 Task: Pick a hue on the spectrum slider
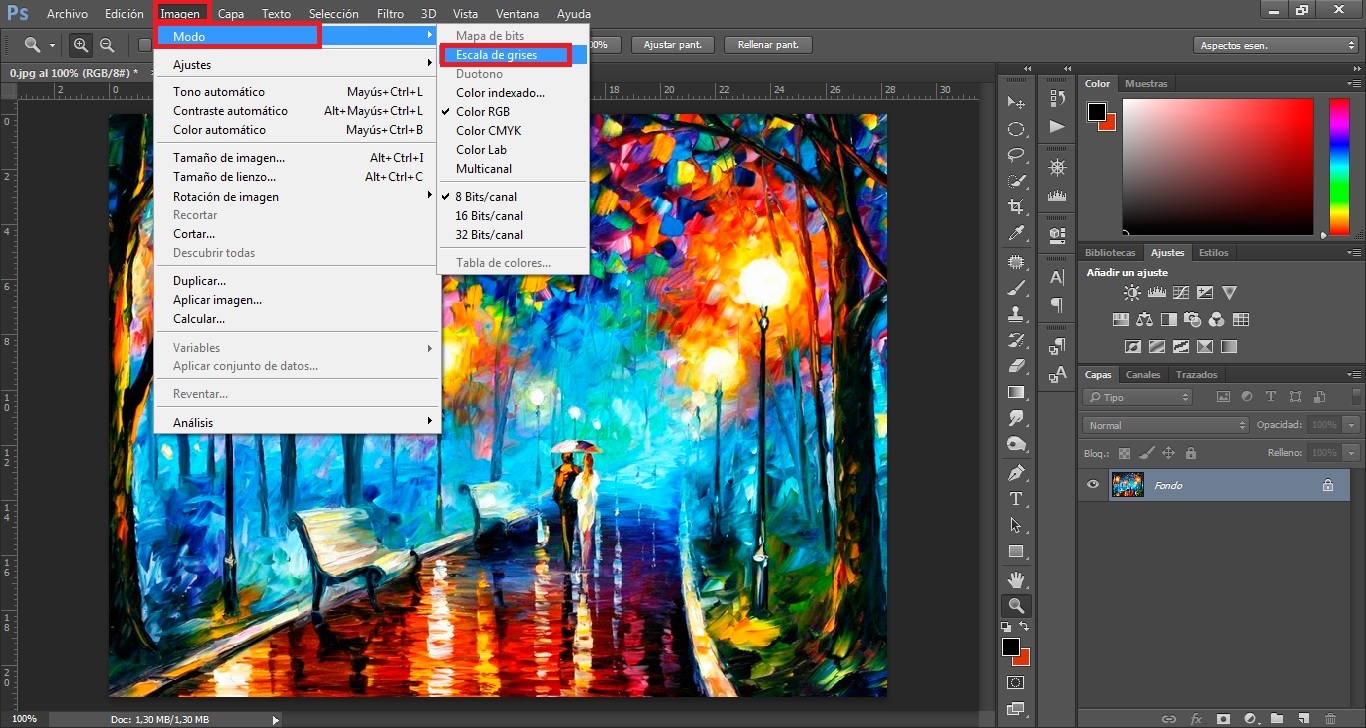point(1338,166)
